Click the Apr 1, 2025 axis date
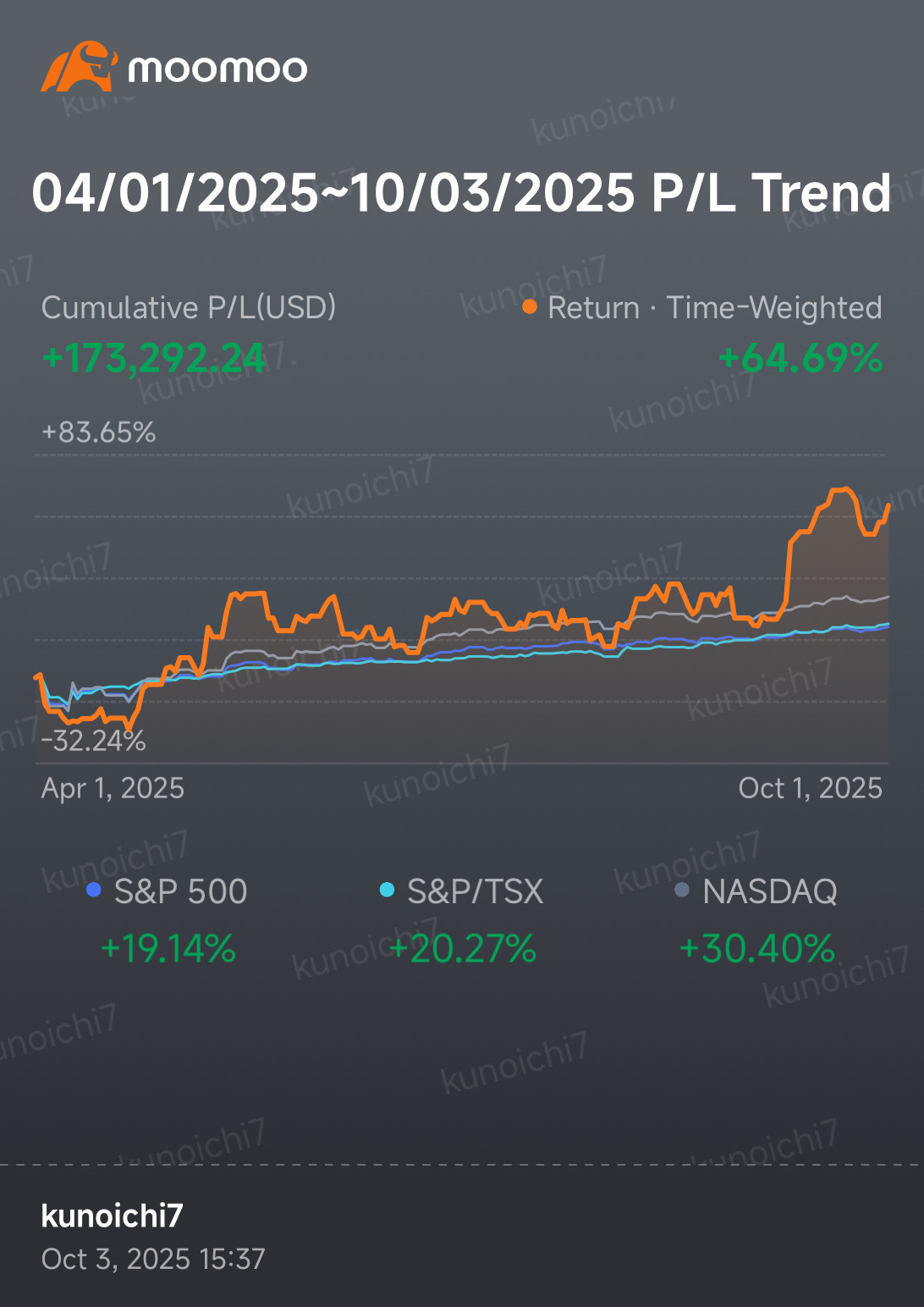Screen dimensions: 924x1307 [x=113, y=788]
